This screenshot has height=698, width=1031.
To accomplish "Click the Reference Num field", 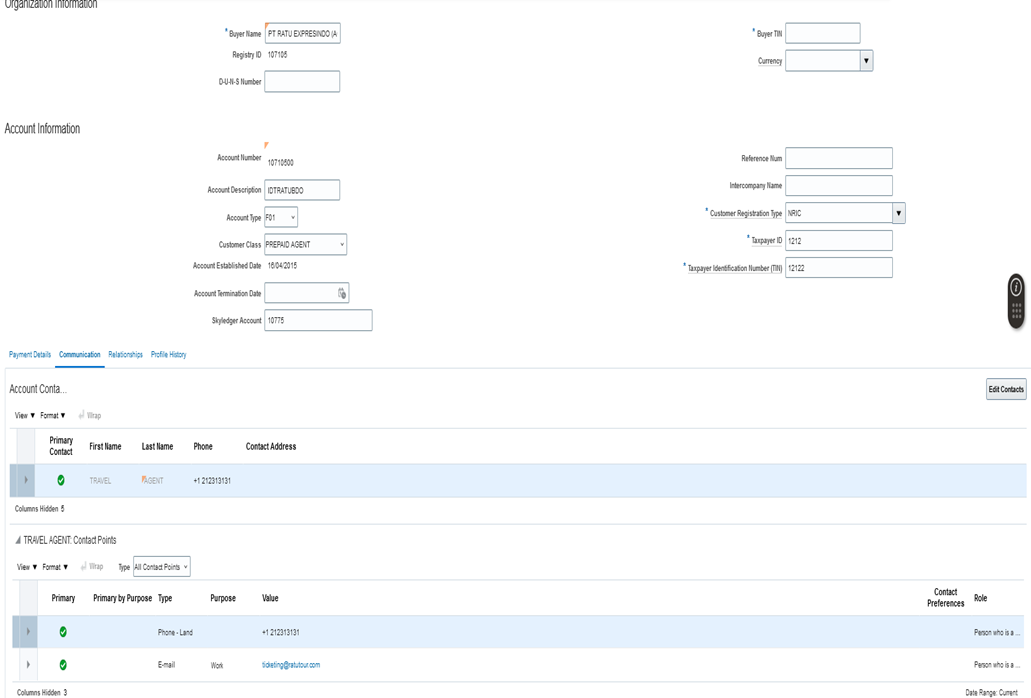I will tap(839, 158).
